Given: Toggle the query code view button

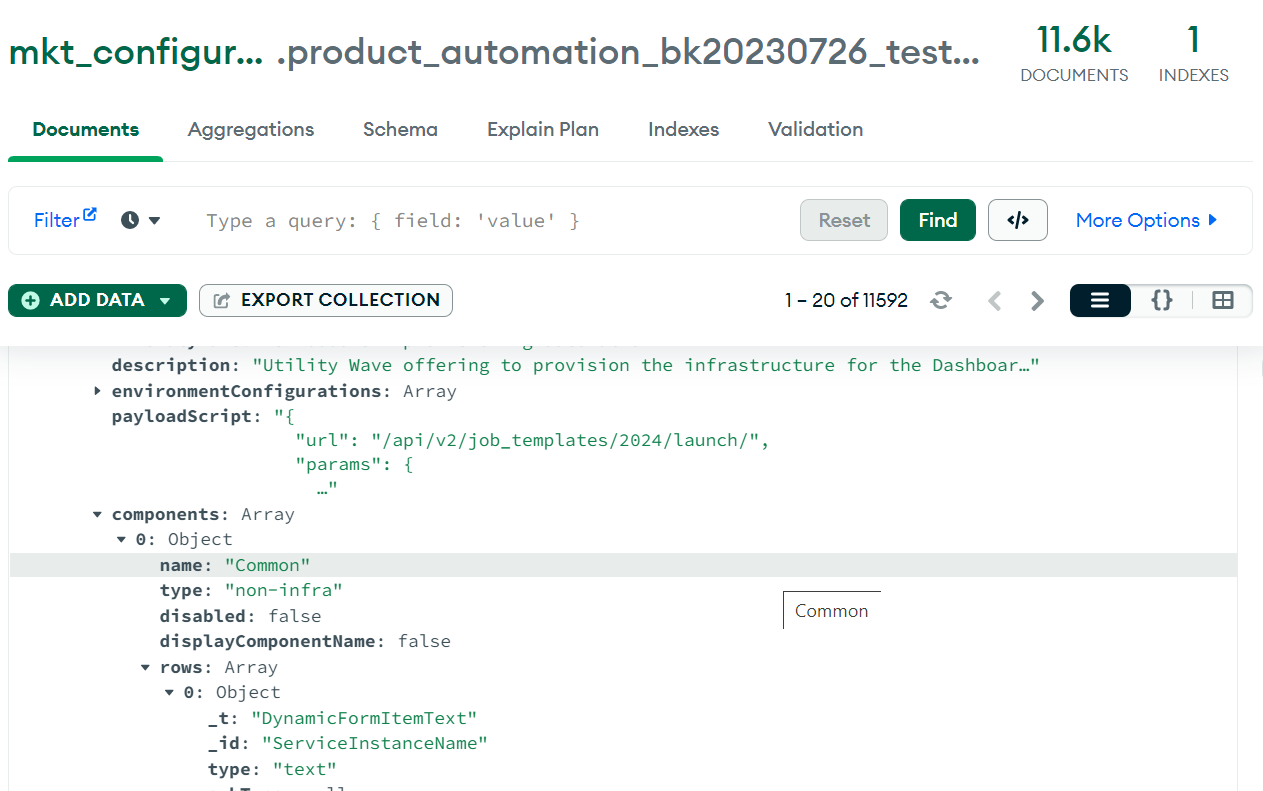Looking at the screenshot, I should coord(1017,220).
